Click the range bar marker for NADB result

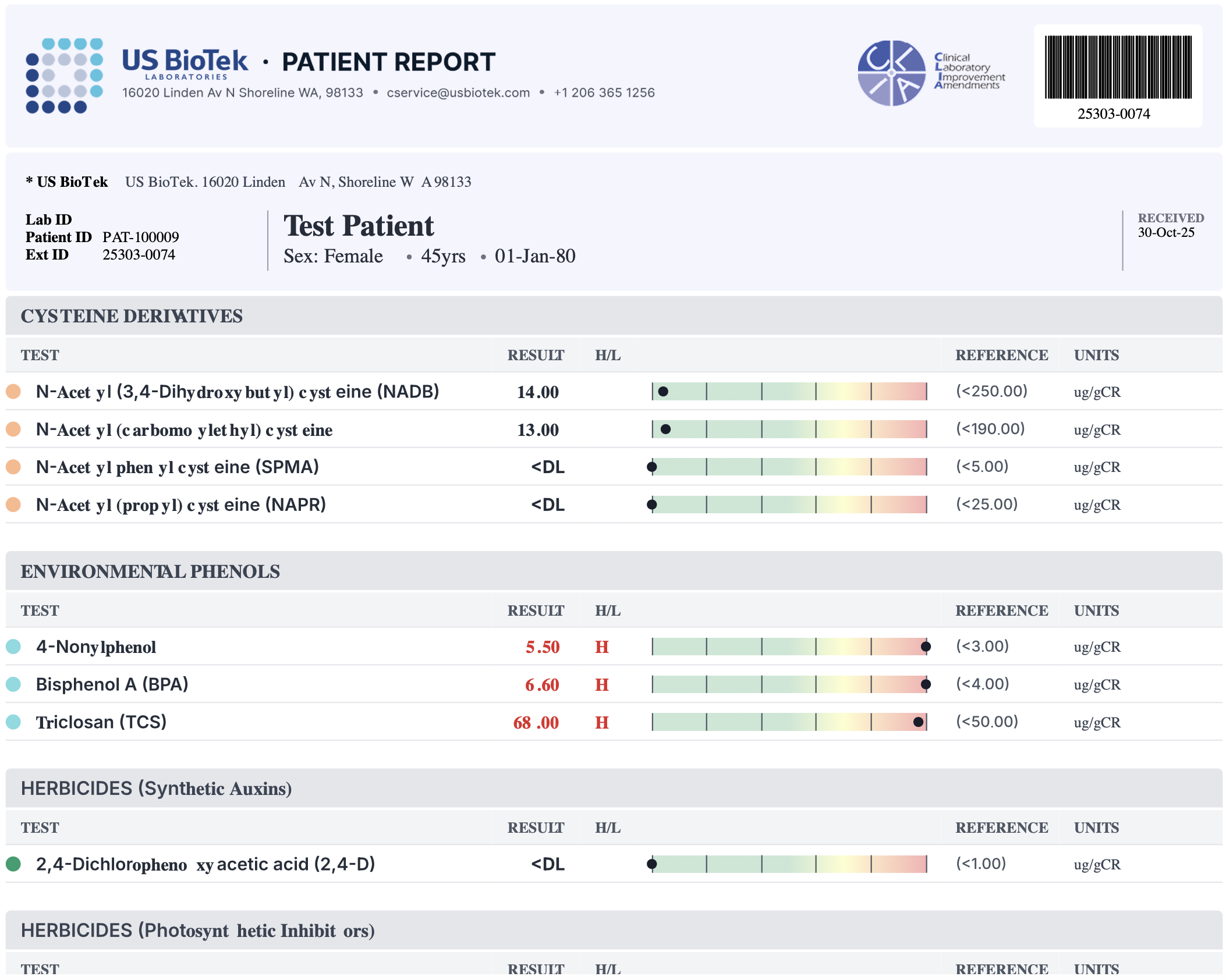(663, 392)
